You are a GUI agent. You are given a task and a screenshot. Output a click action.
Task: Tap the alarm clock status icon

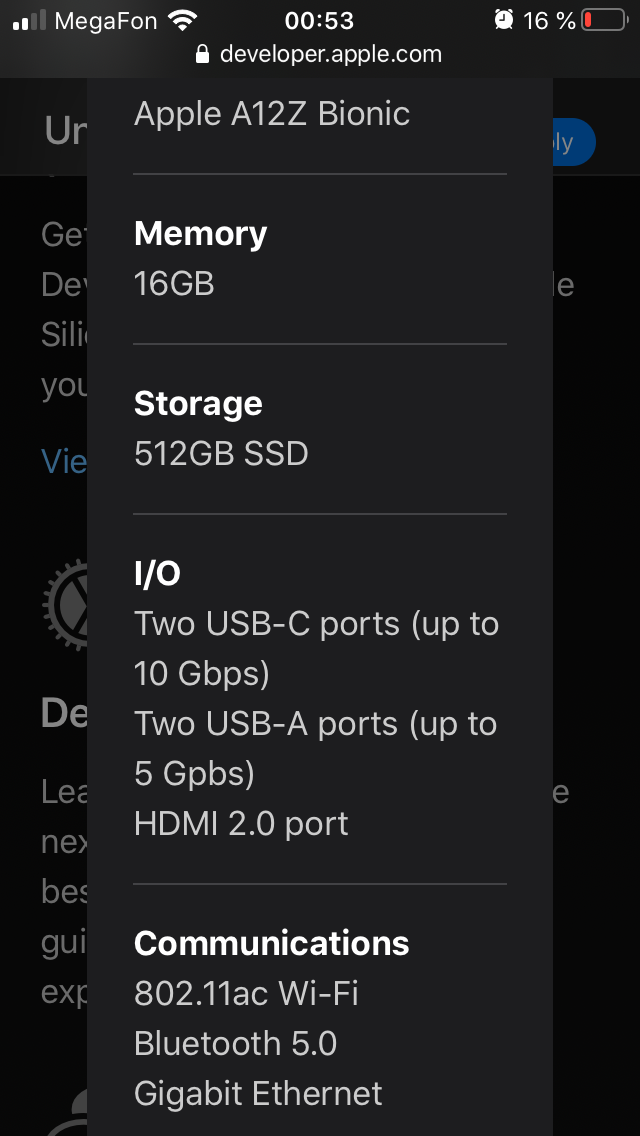[504, 20]
